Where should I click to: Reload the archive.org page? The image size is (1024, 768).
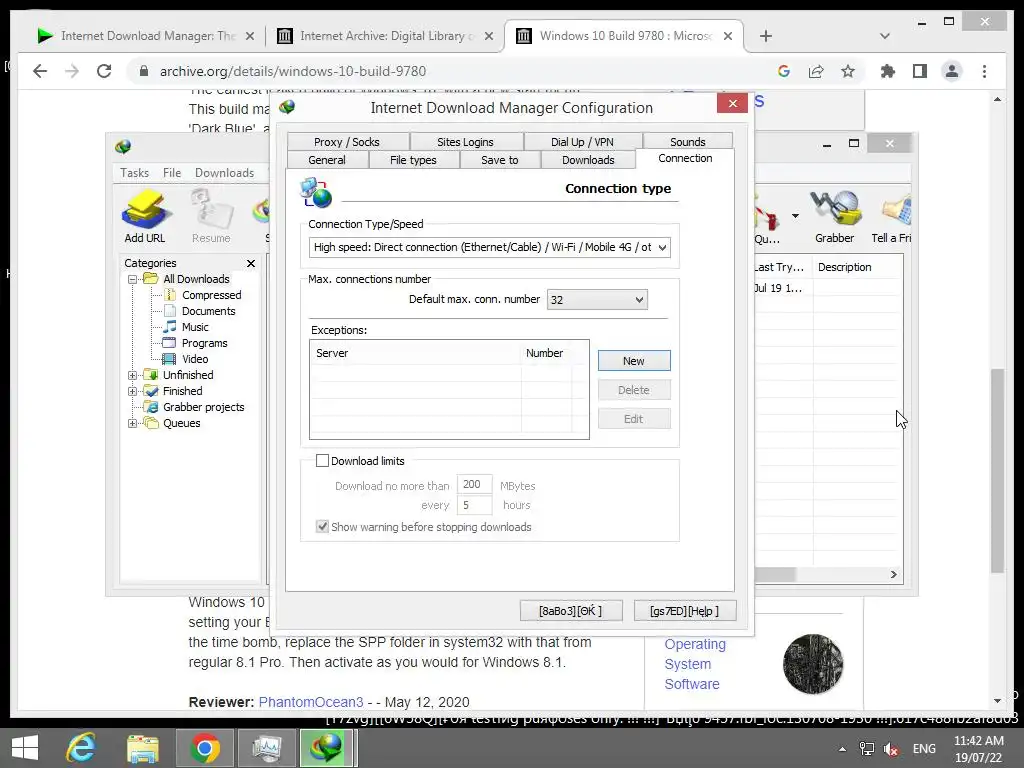coord(104,71)
